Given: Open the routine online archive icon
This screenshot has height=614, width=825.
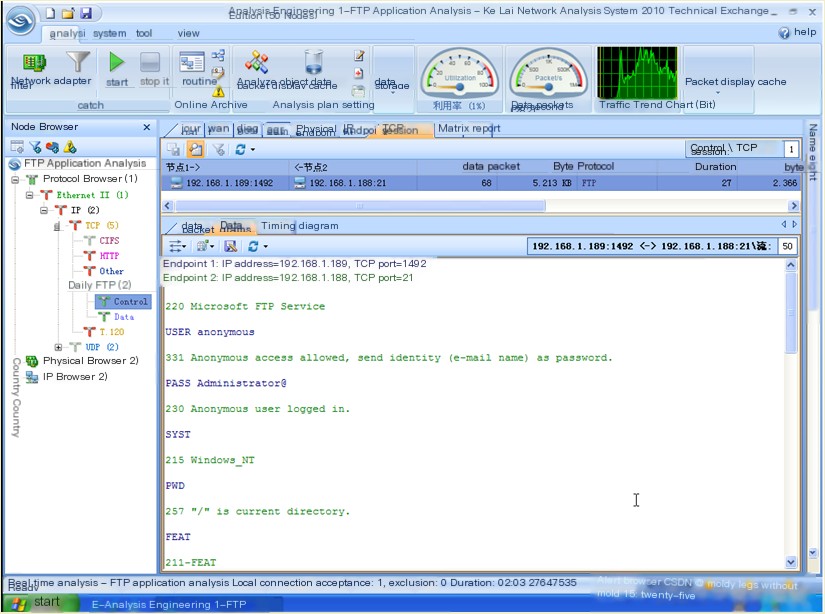Looking at the screenshot, I should pos(192,62).
